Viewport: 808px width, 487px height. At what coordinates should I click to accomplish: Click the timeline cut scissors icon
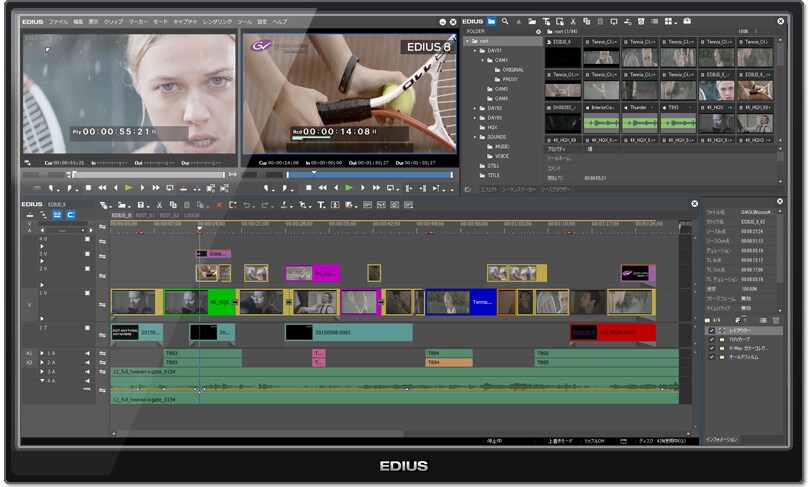[x=159, y=205]
